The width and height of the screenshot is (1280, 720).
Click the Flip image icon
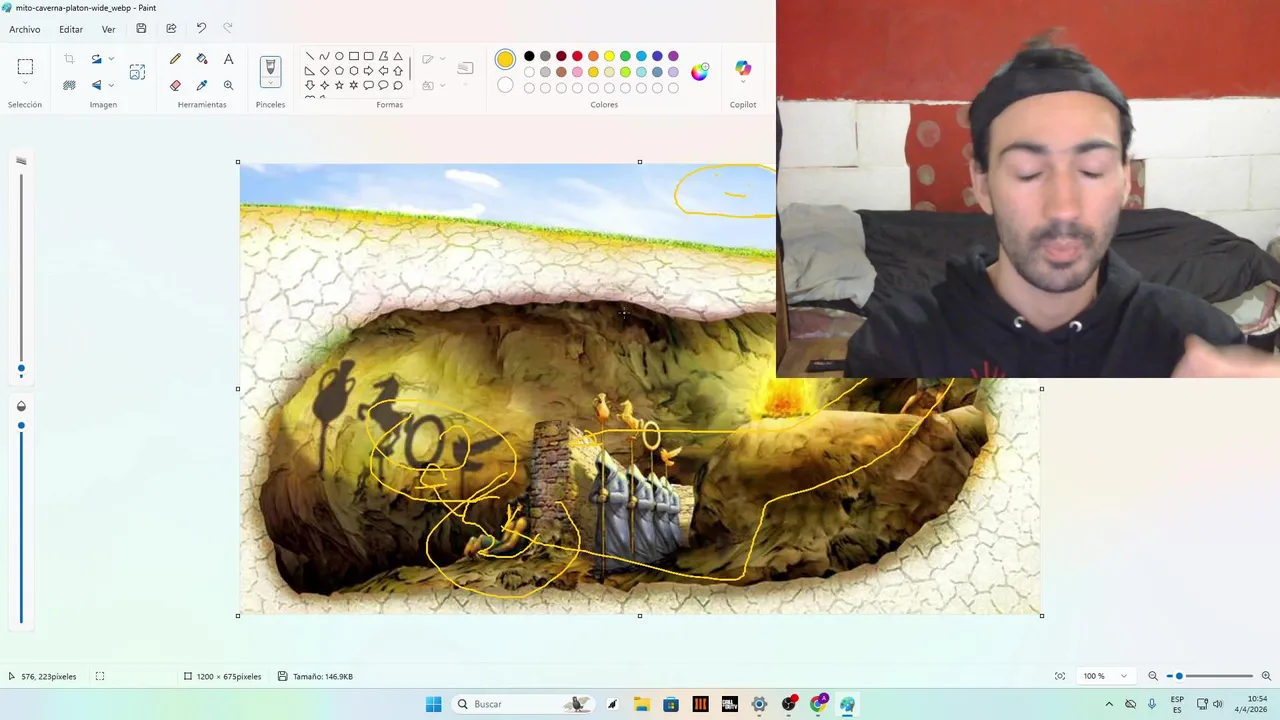coord(97,85)
